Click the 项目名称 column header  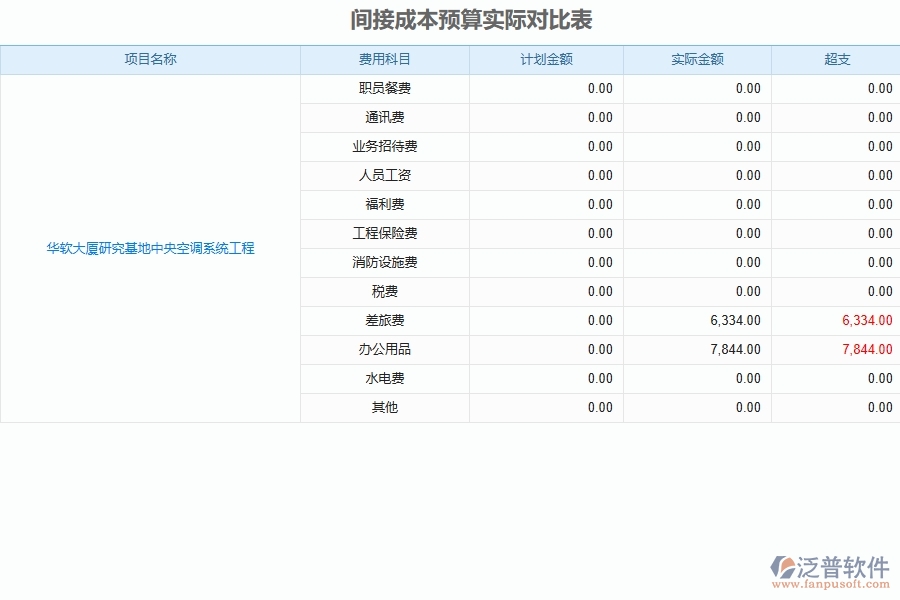click(151, 59)
